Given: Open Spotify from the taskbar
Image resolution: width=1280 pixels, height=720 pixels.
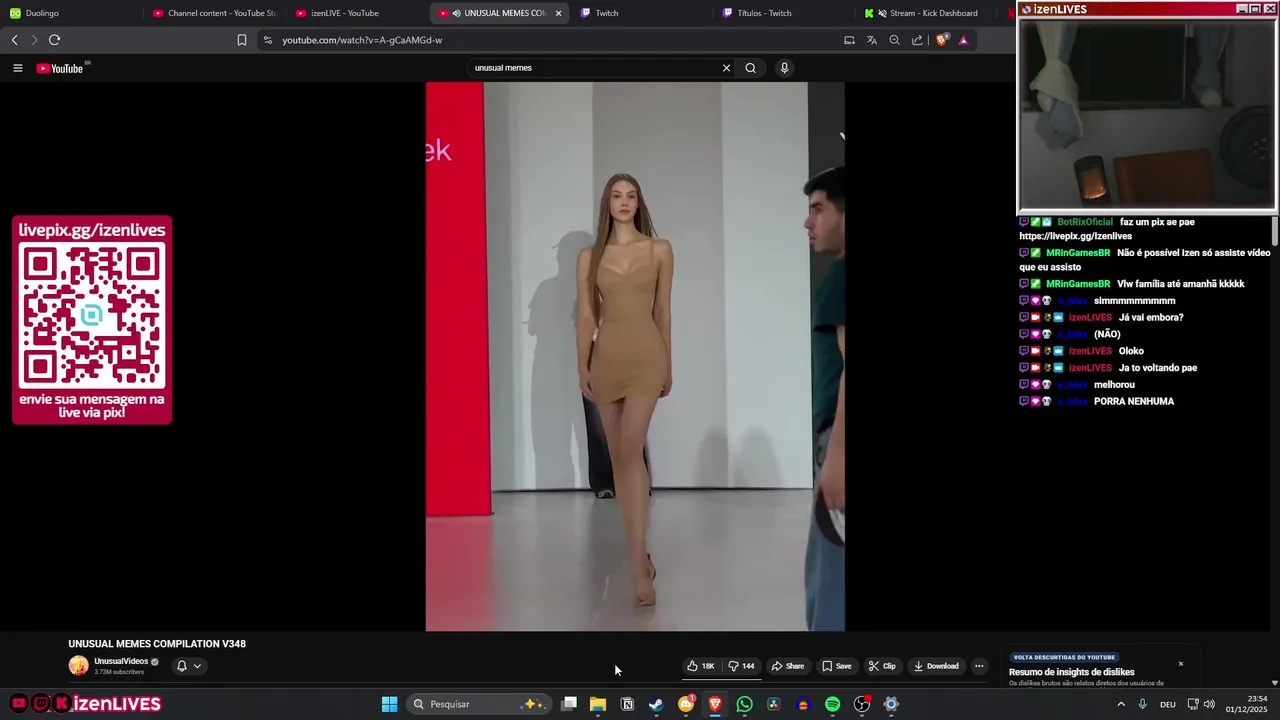Looking at the screenshot, I should coord(832,704).
